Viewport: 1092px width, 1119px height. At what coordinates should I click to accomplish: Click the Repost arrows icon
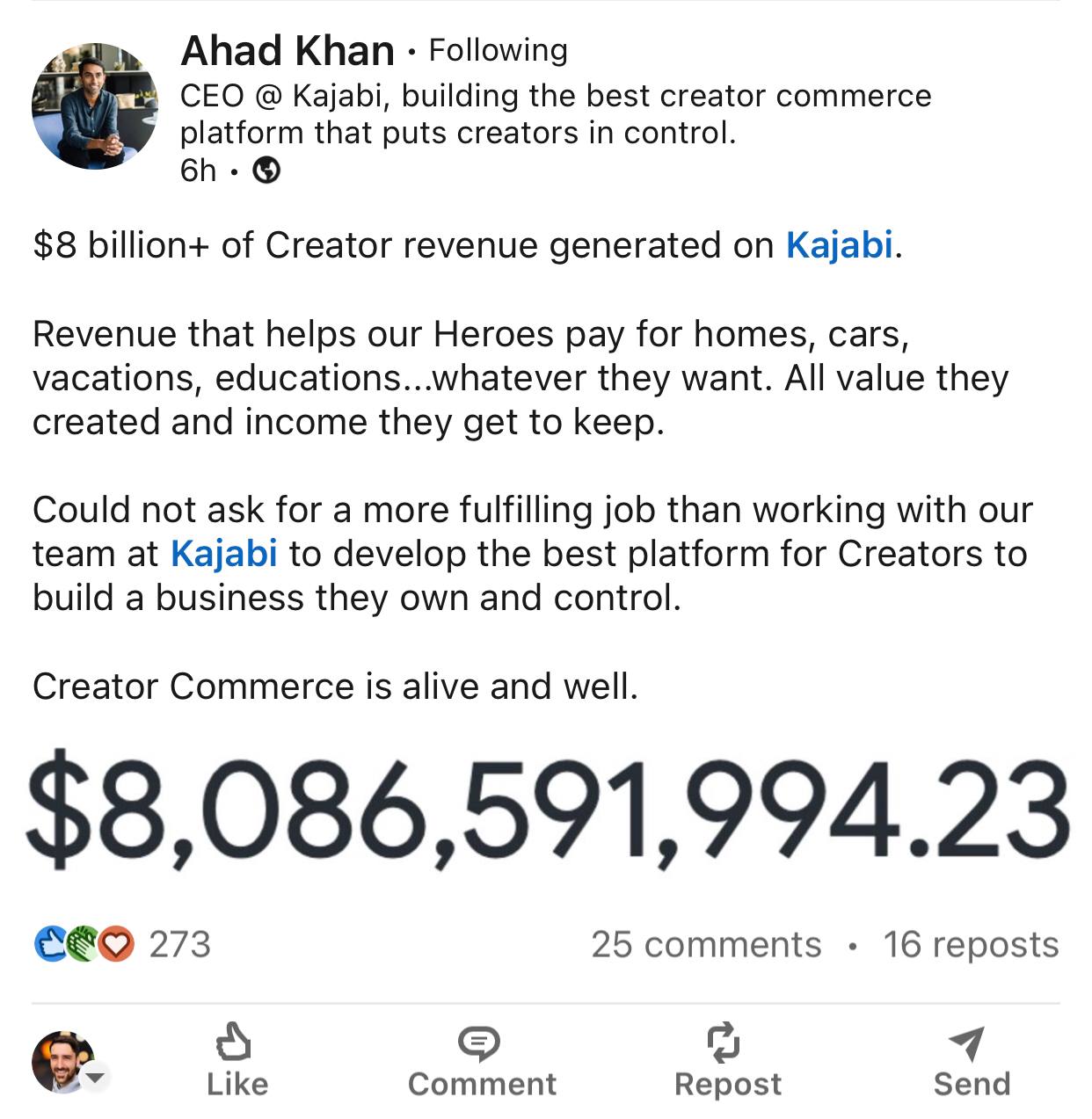tap(724, 1044)
